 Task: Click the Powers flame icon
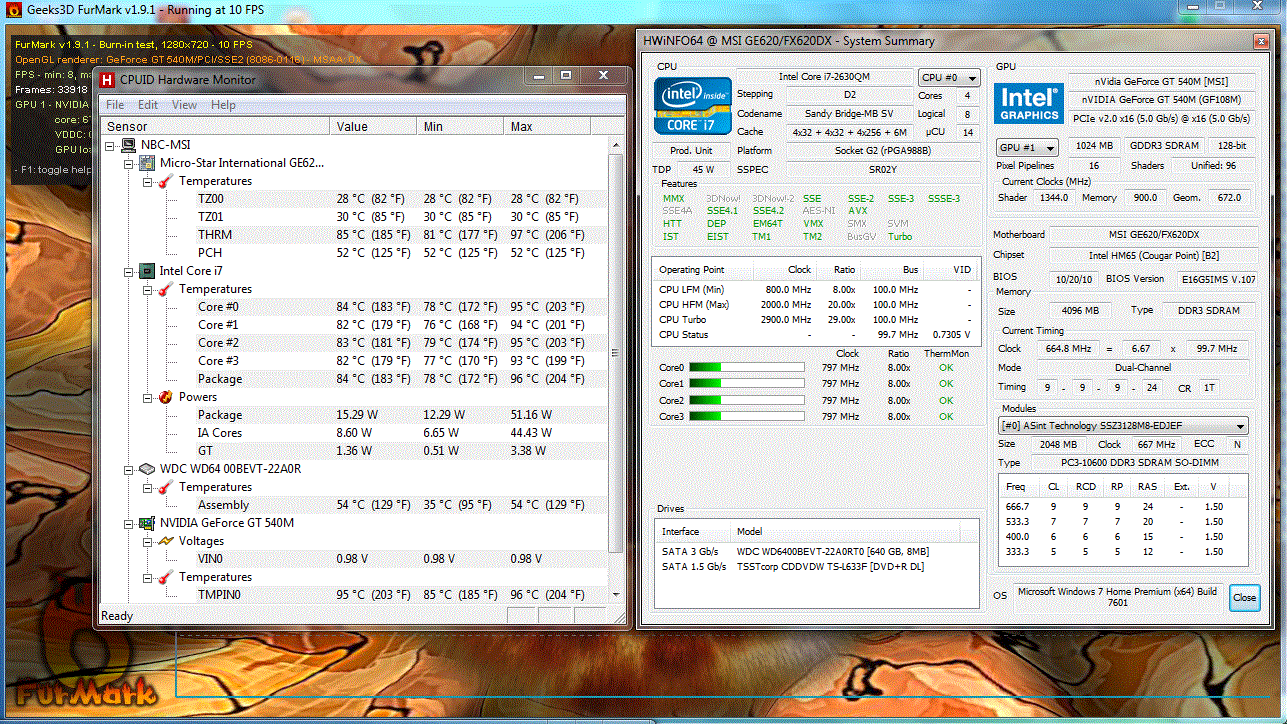coord(166,397)
